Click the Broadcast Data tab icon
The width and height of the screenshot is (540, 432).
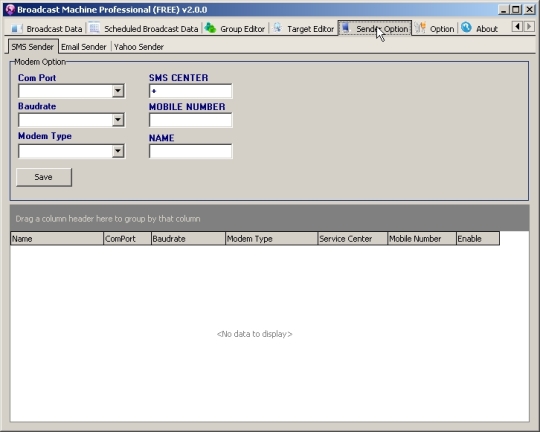(16, 28)
